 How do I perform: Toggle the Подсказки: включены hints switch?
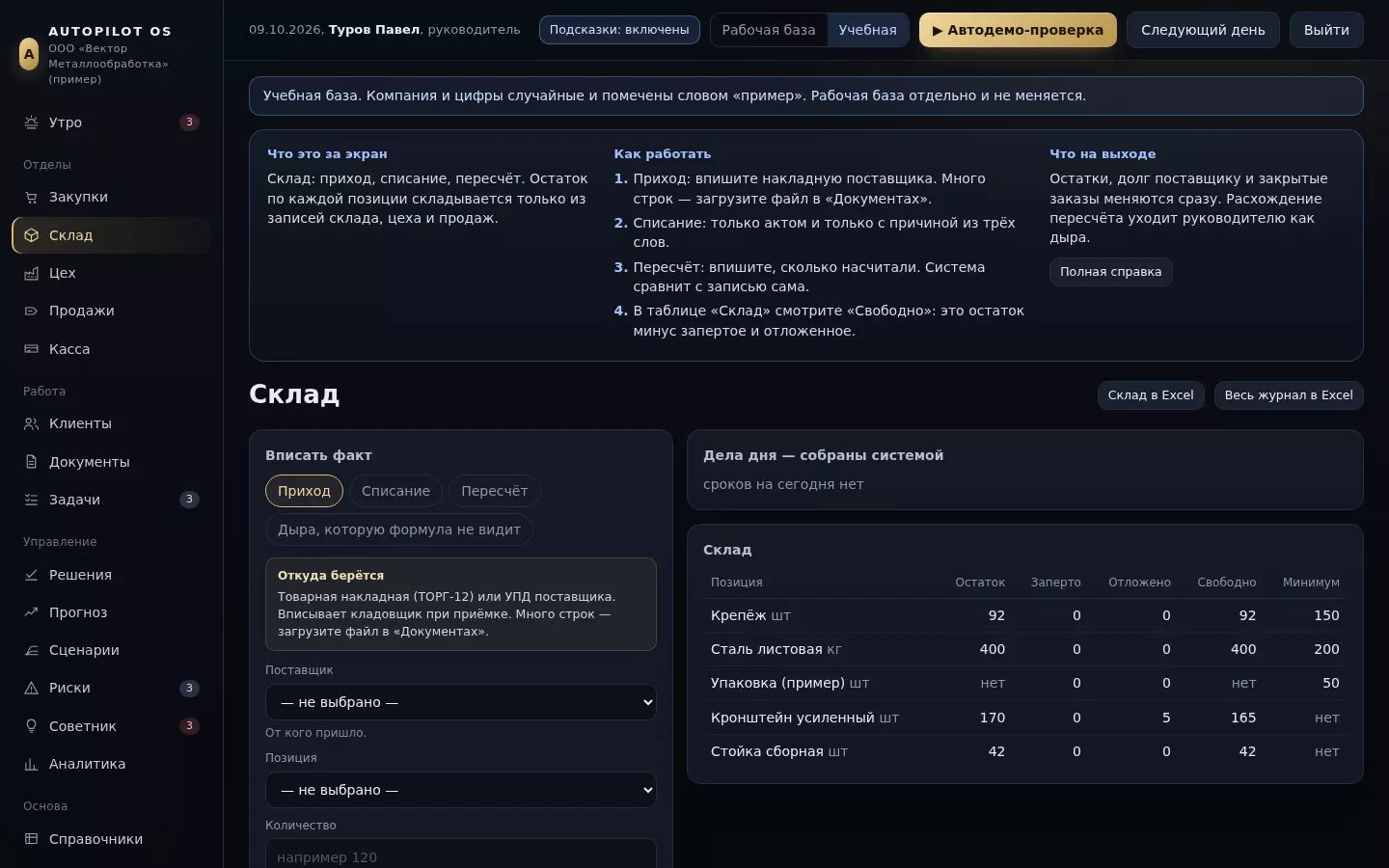tap(619, 30)
